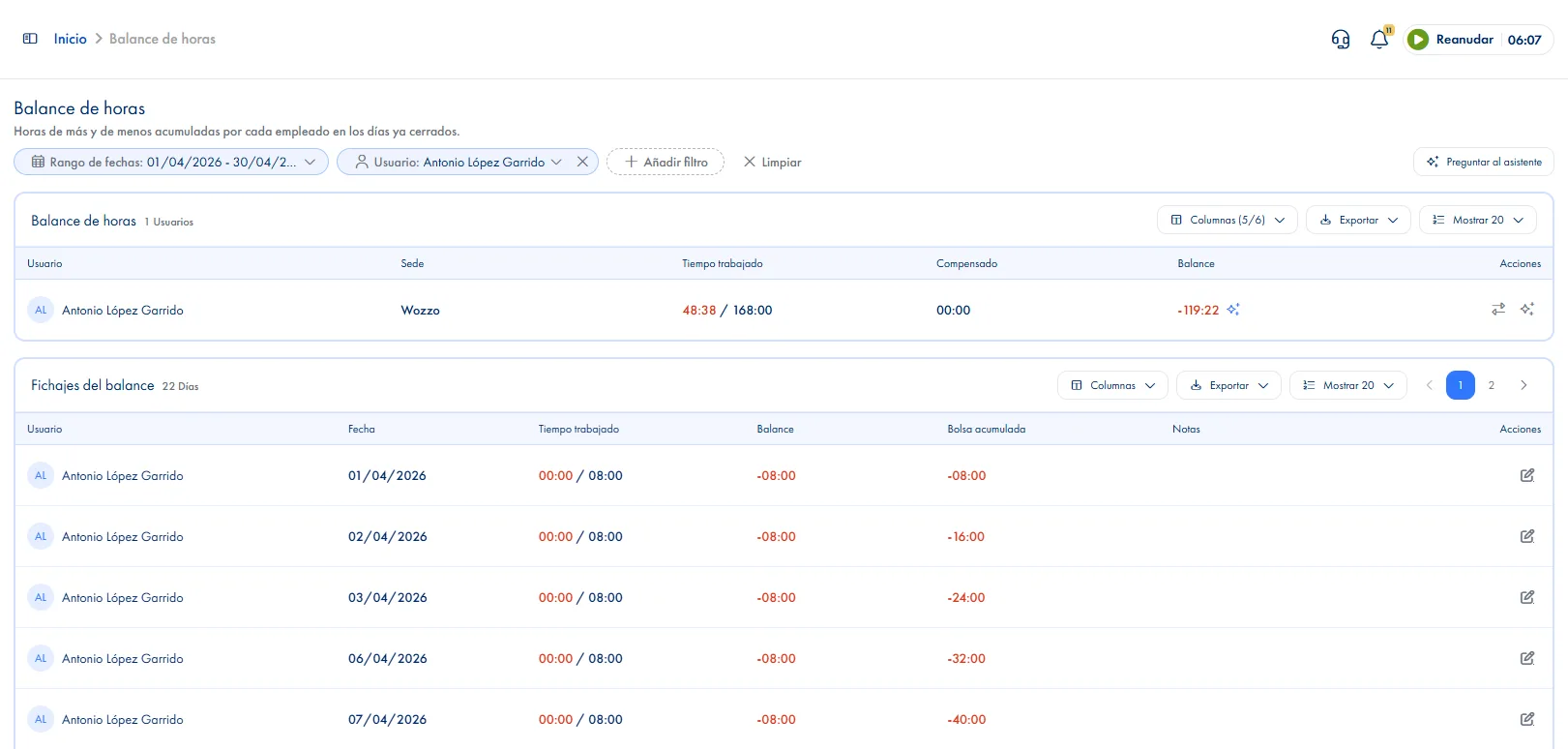1568x749 pixels.
Task: Remove the Usuario filter with its X
Action: point(582,162)
